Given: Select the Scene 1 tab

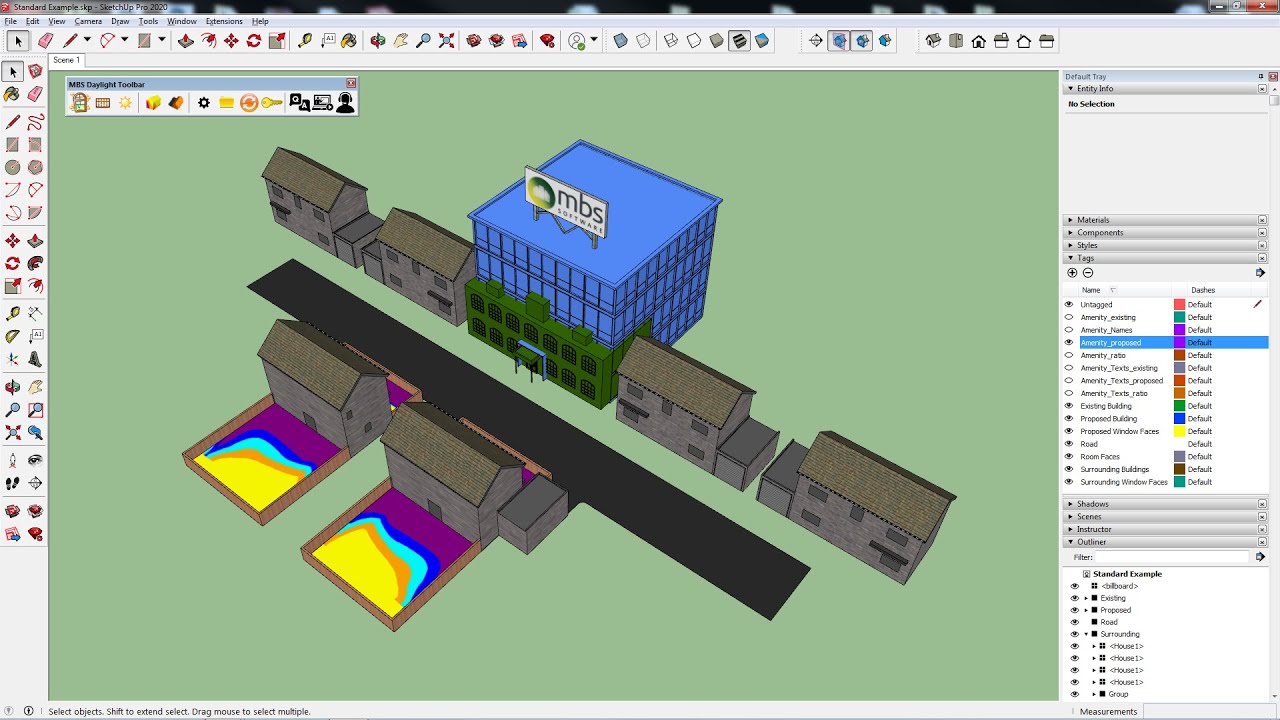Looking at the screenshot, I should click(66, 60).
